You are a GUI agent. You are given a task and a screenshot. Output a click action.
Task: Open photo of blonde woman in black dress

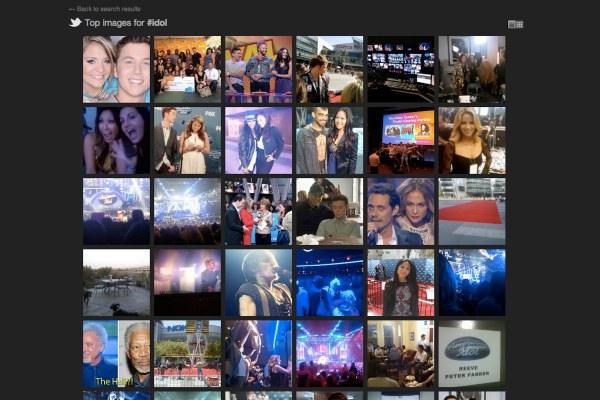[x=472, y=140]
